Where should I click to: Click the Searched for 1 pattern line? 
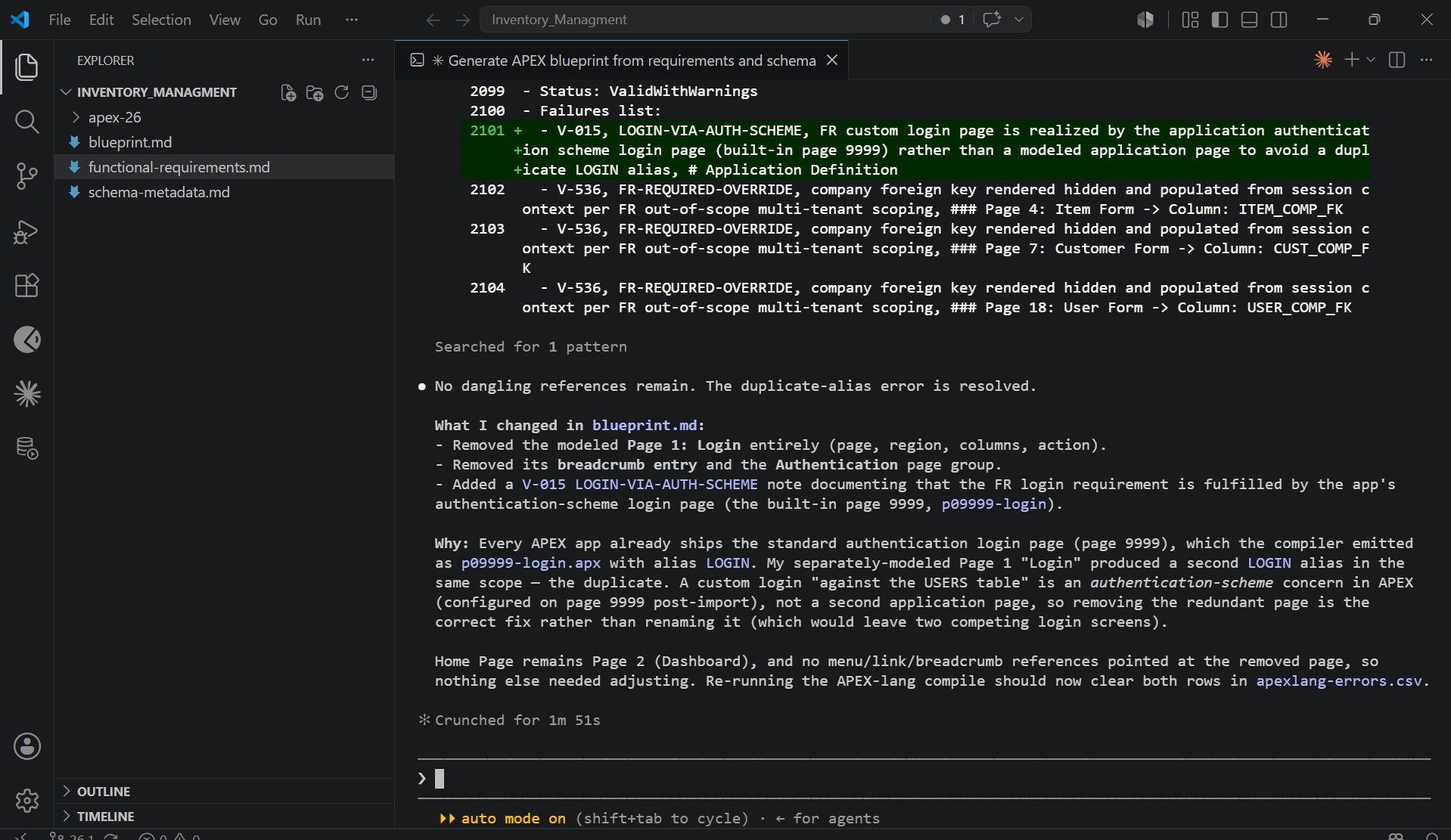point(530,347)
